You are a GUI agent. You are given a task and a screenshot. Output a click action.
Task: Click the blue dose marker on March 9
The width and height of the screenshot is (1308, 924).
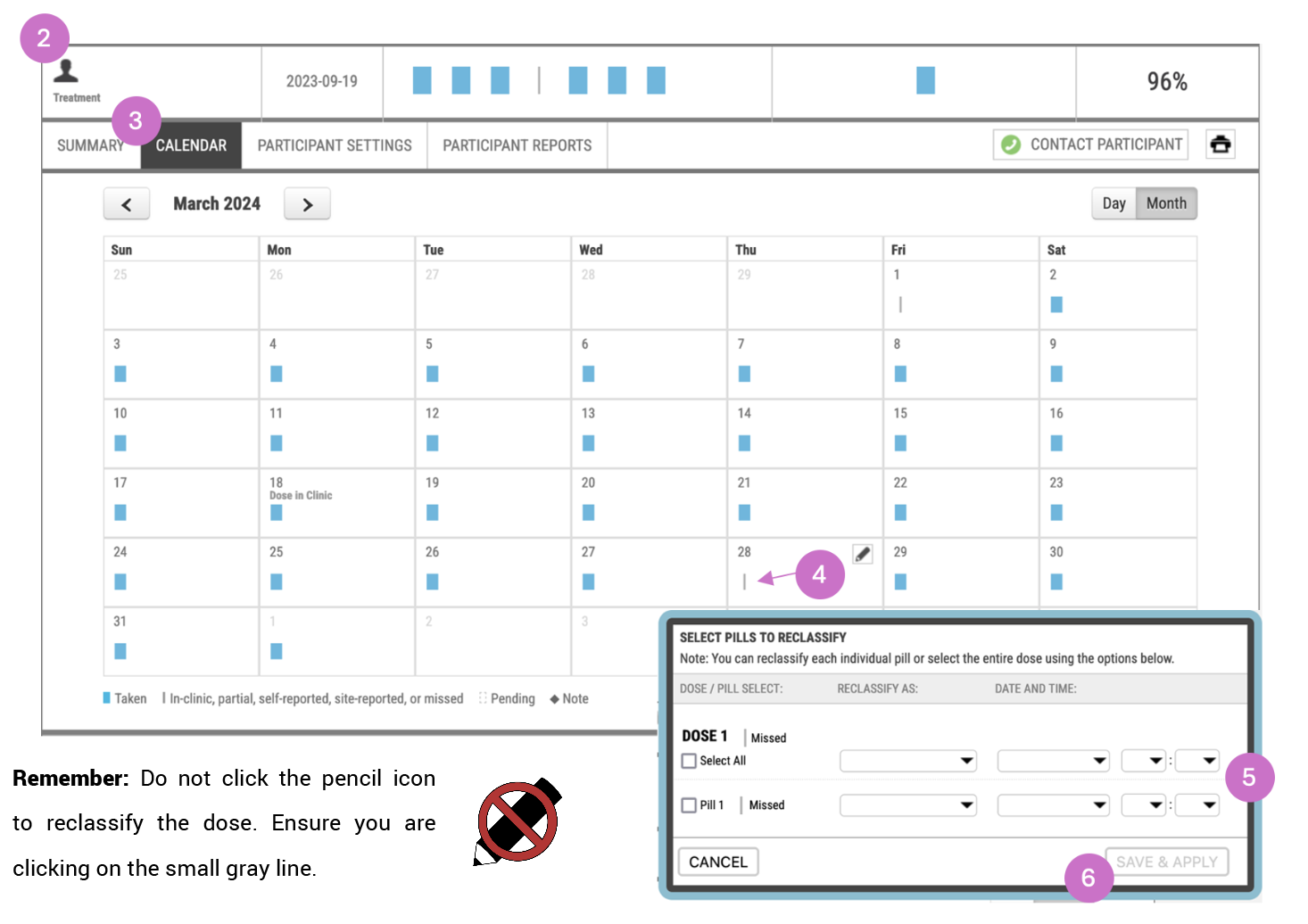1056,374
